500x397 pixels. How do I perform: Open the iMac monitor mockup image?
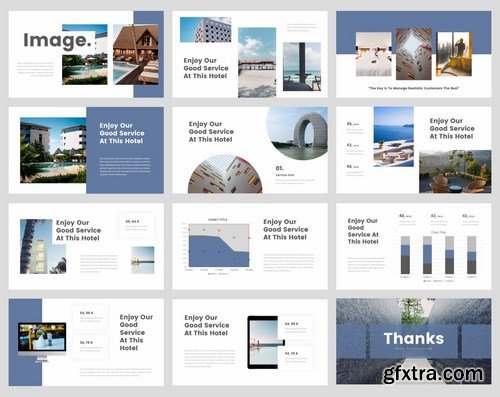42,342
